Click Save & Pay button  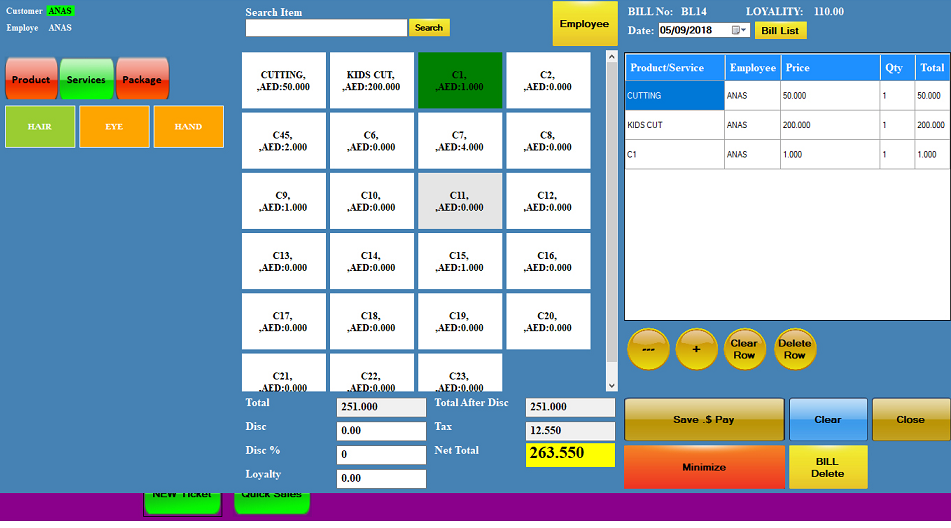click(x=704, y=419)
